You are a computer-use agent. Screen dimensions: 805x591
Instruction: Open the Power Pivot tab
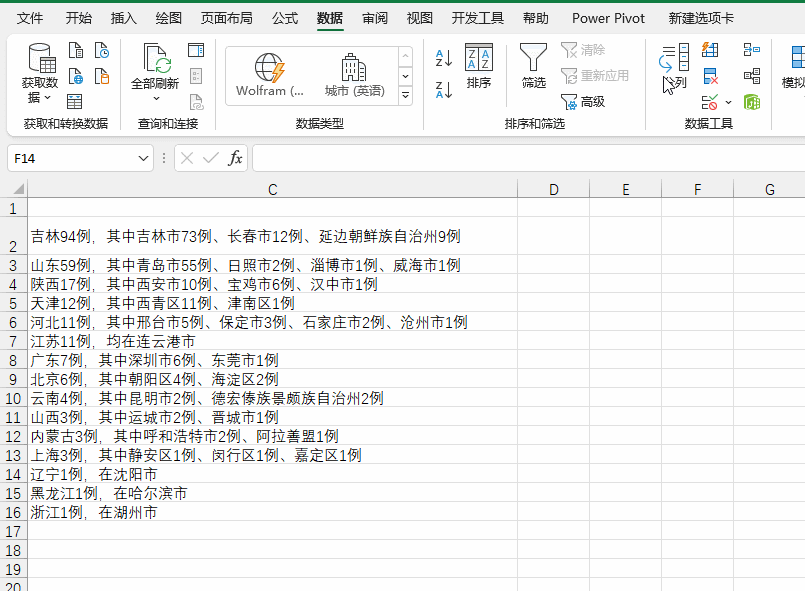(607, 18)
